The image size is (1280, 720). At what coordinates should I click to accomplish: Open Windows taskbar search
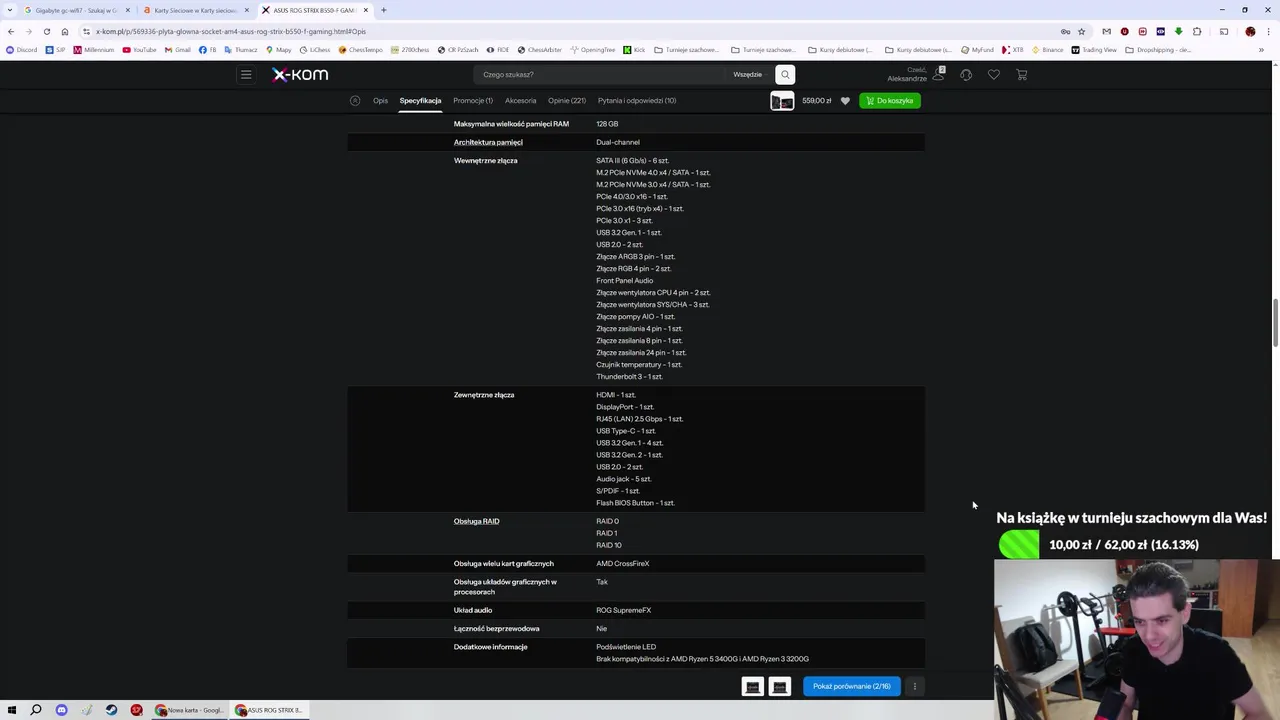36,710
